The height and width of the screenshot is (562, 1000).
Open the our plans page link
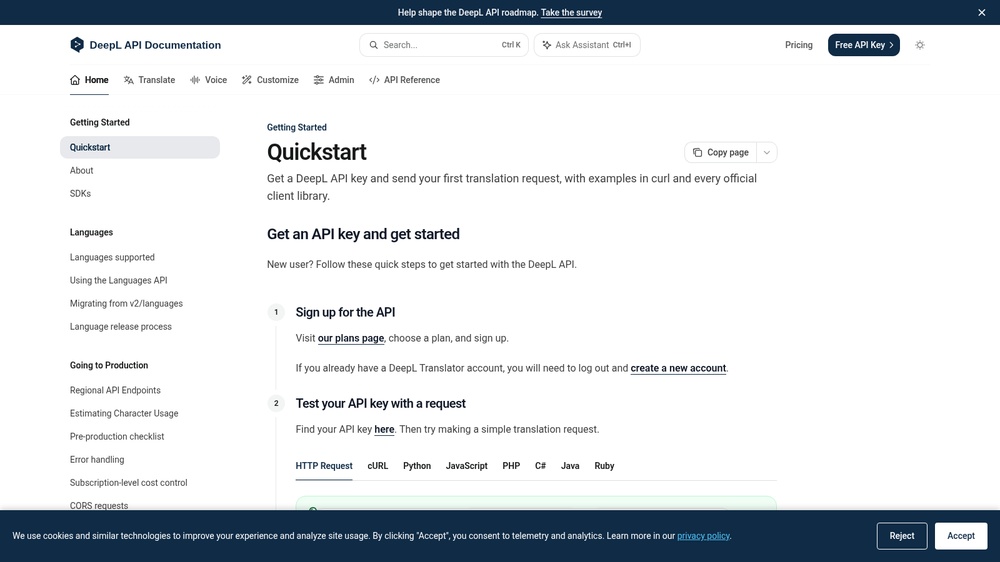click(351, 338)
